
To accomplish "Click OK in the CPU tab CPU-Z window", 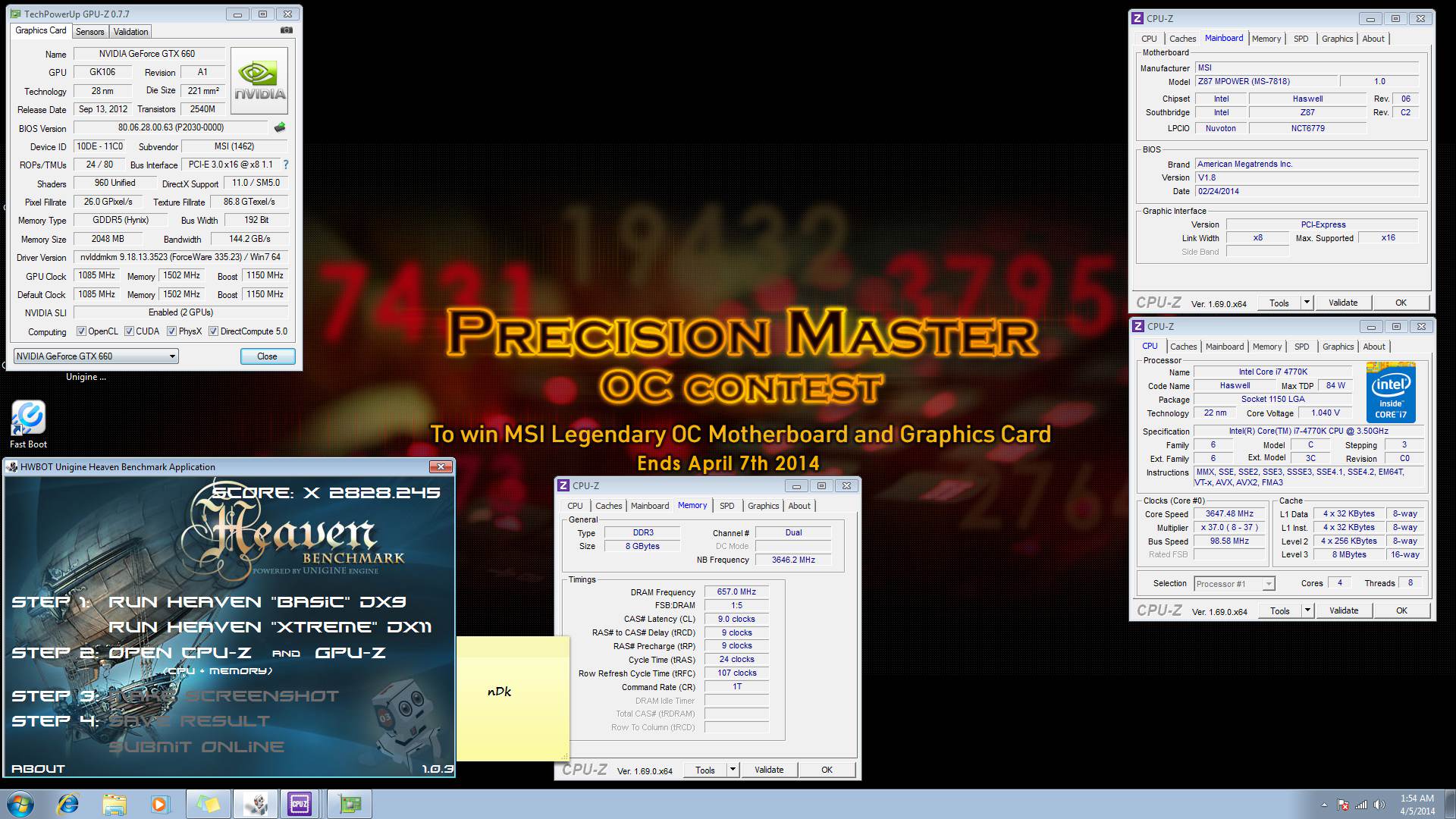I will [1401, 610].
